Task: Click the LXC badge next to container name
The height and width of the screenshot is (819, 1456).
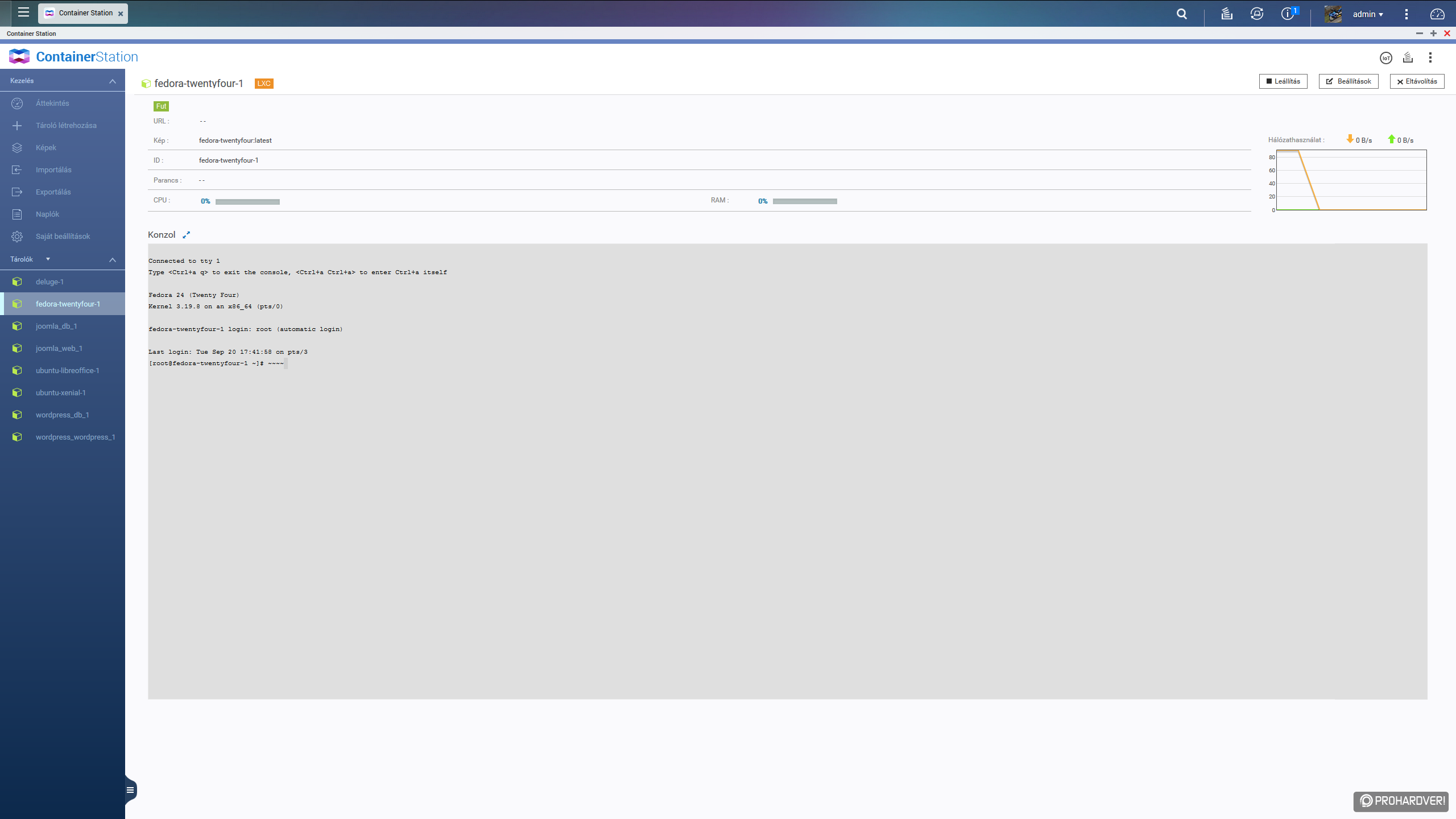Action: coord(264,84)
